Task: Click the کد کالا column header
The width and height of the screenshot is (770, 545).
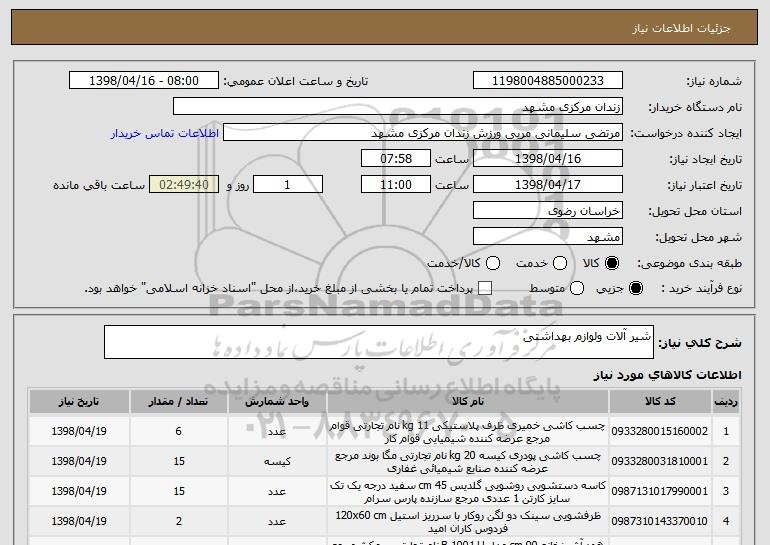Action: pyautogui.click(x=660, y=402)
